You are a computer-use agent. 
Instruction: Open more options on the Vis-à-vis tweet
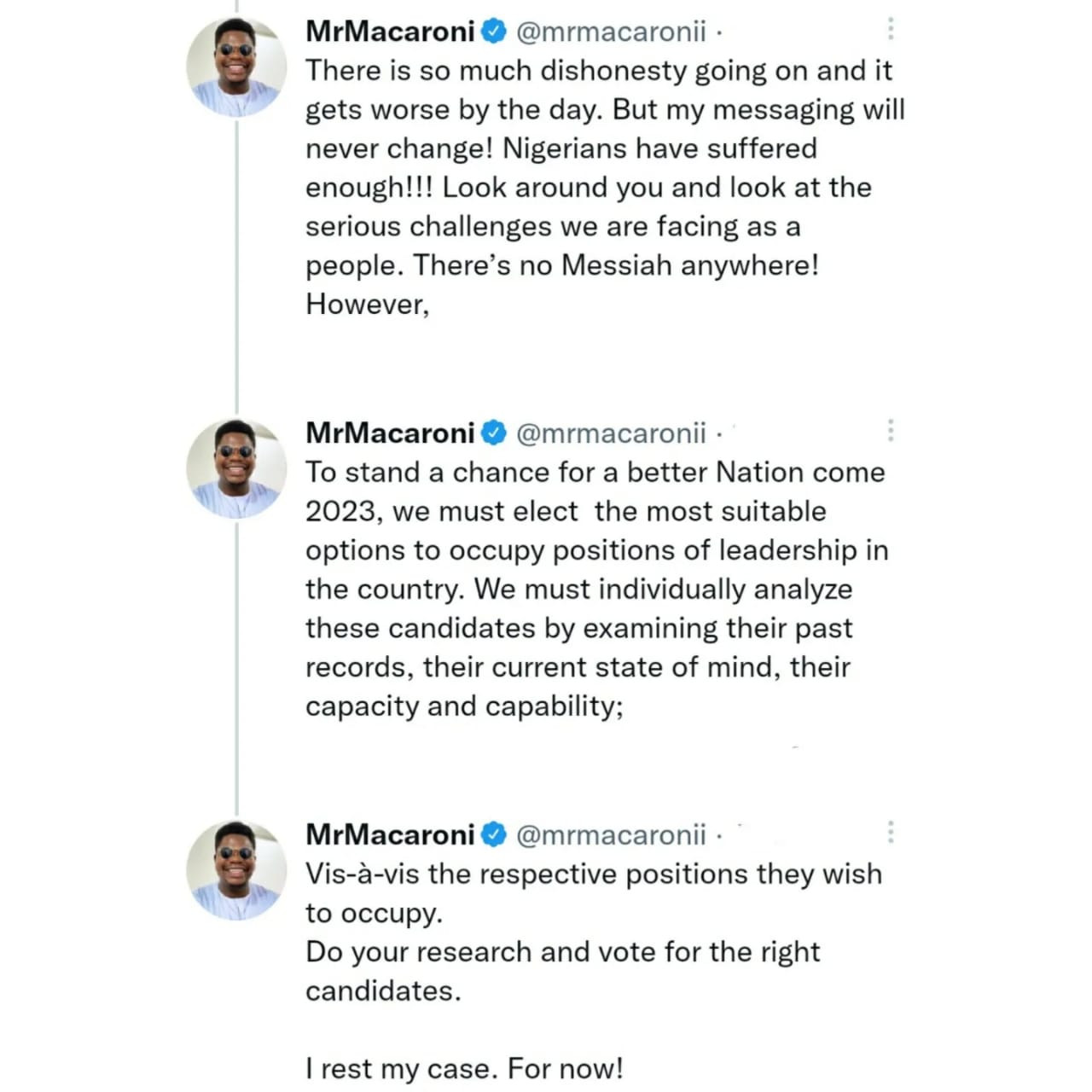(891, 832)
